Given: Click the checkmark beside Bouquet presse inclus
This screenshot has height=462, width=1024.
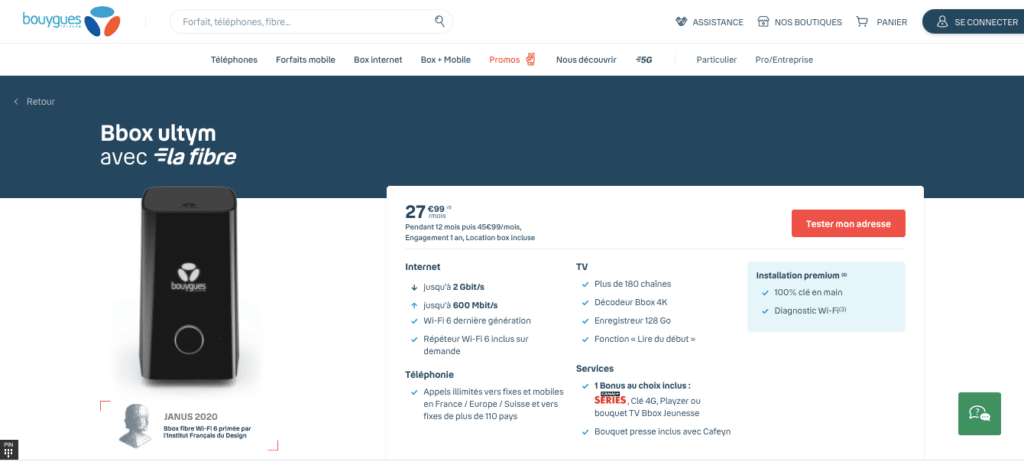Looking at the screenshot, I should pyautogui.click(x=584, y=432).
